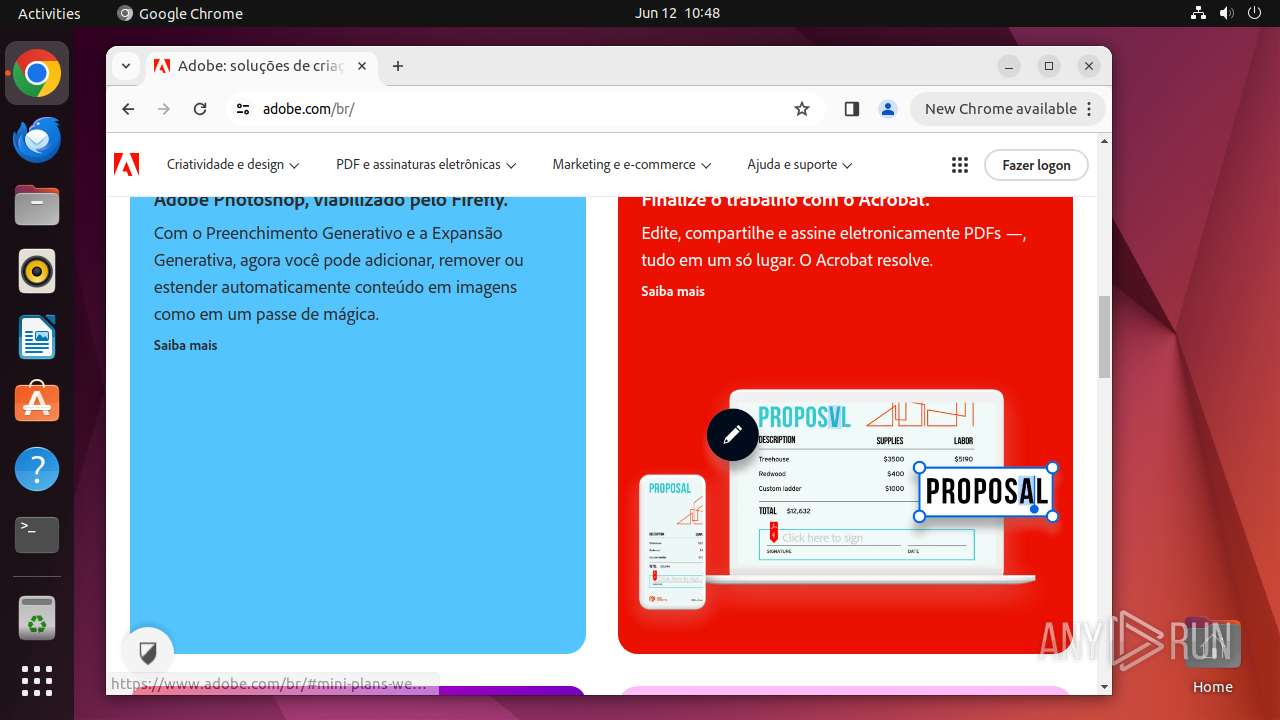
Task: Open the Files manager in the dock
Action: click(37, 206)
